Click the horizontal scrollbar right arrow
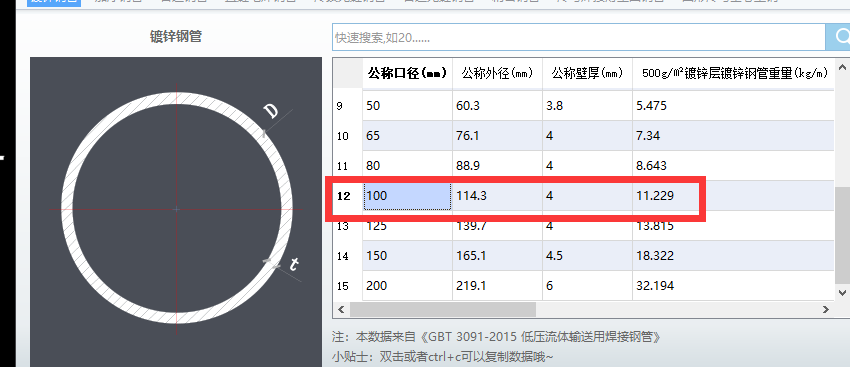Viewport: 850px width, 367px height. pos(826,310)
